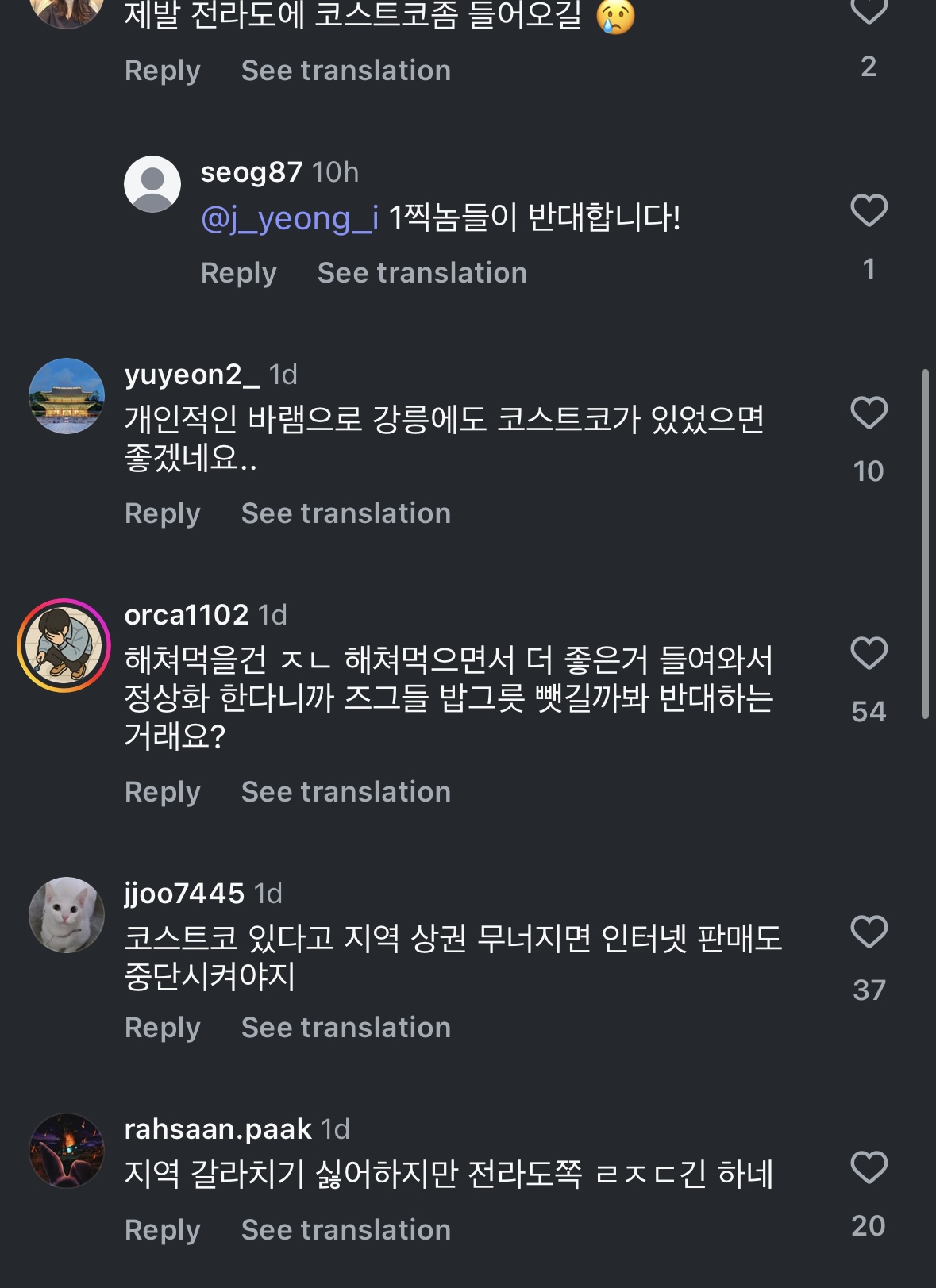See translation of rahsaan.paak's comment
936x1288 pixels.
pyautogui.click(x=345, y=1230)
